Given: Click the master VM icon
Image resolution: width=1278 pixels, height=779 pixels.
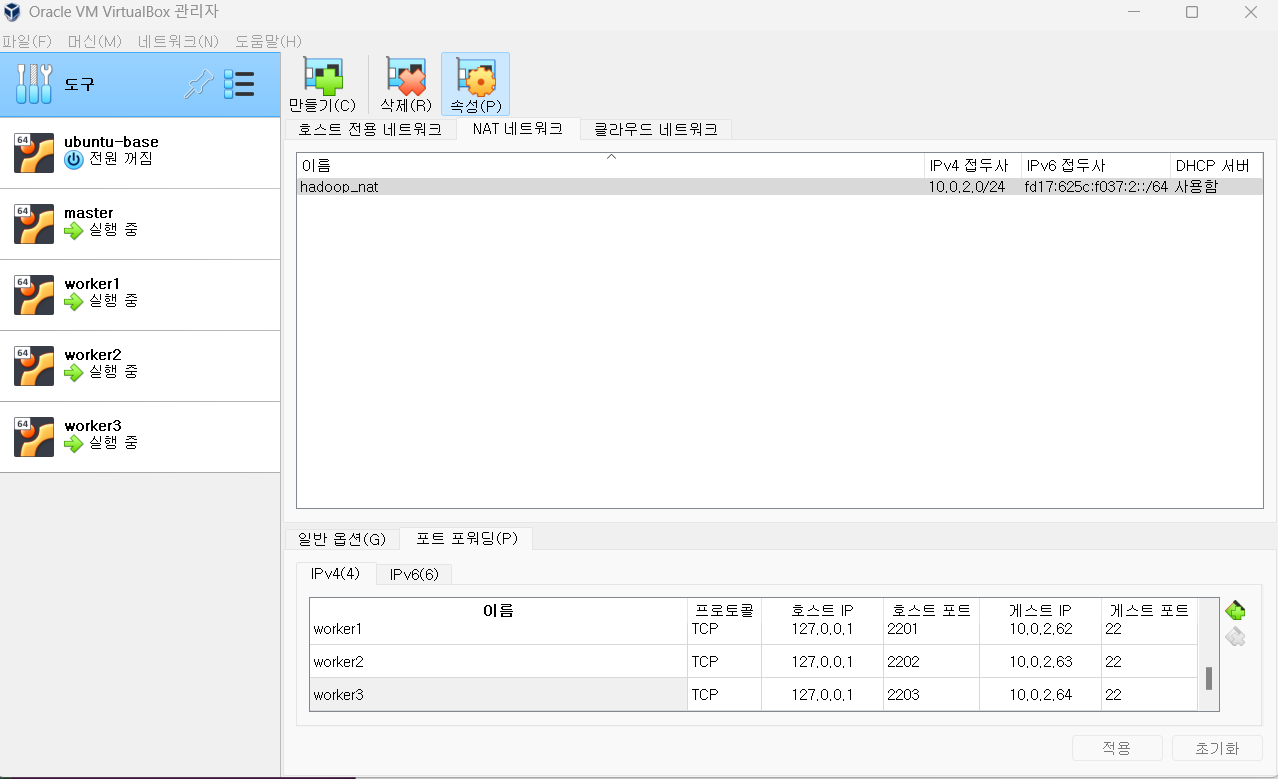Looking at the screenshot, I should coord(34,224).
